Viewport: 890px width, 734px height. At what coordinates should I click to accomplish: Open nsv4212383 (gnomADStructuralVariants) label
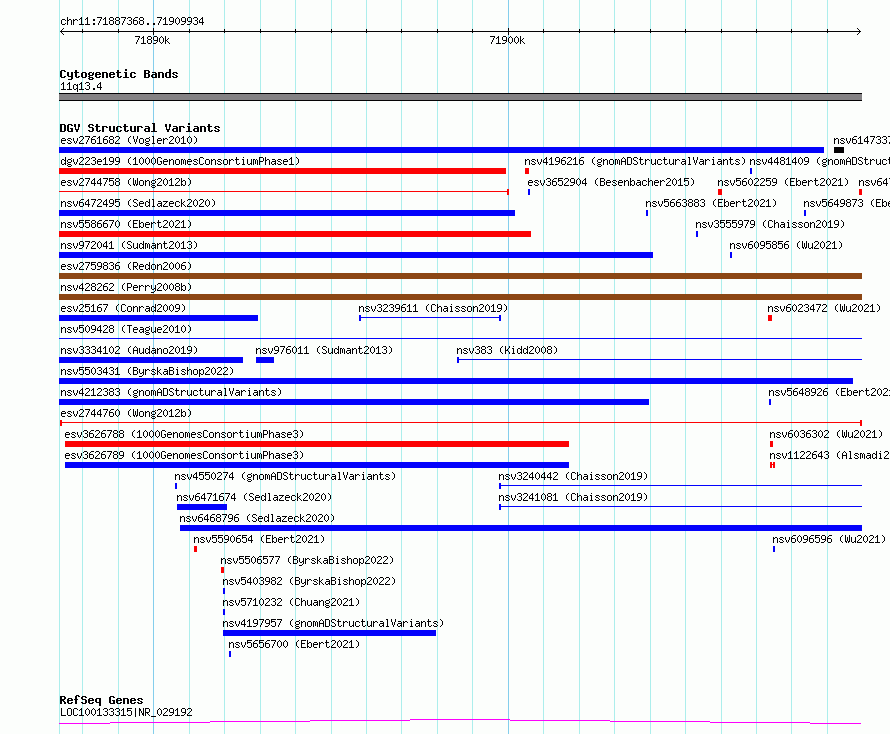(171, 392)
